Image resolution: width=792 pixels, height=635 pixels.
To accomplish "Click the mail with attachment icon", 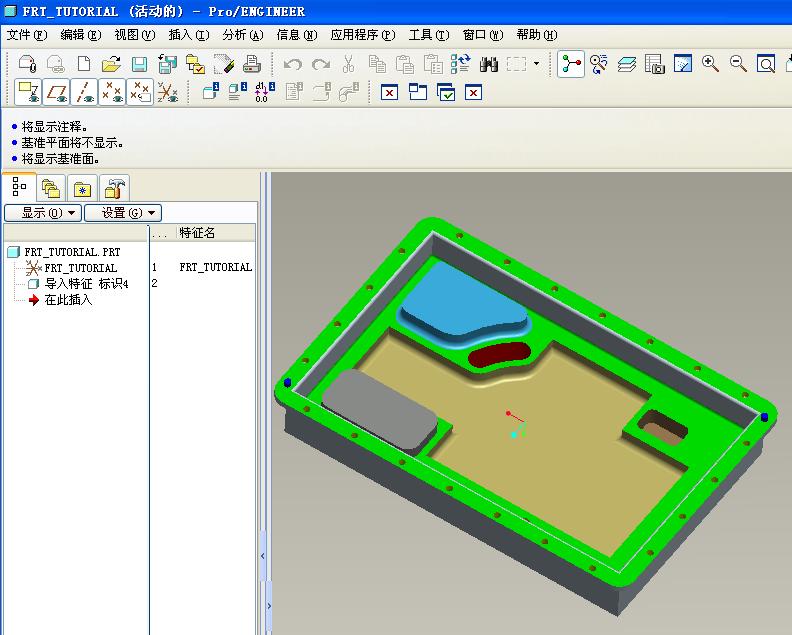I will 27,64.
